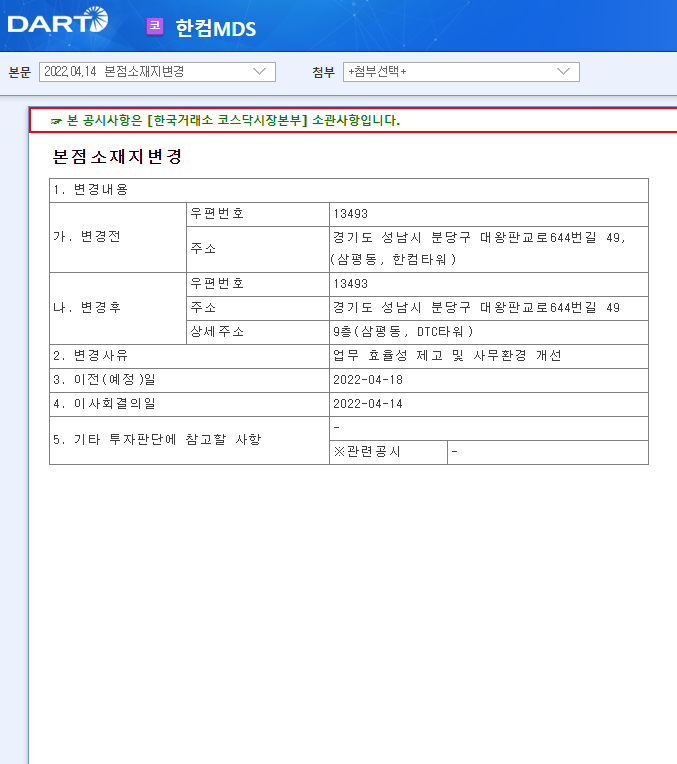Click '9층(삼평동, DTC타워)' detail address
Viewport: 677px width, 764px height.
pos(403,332)
